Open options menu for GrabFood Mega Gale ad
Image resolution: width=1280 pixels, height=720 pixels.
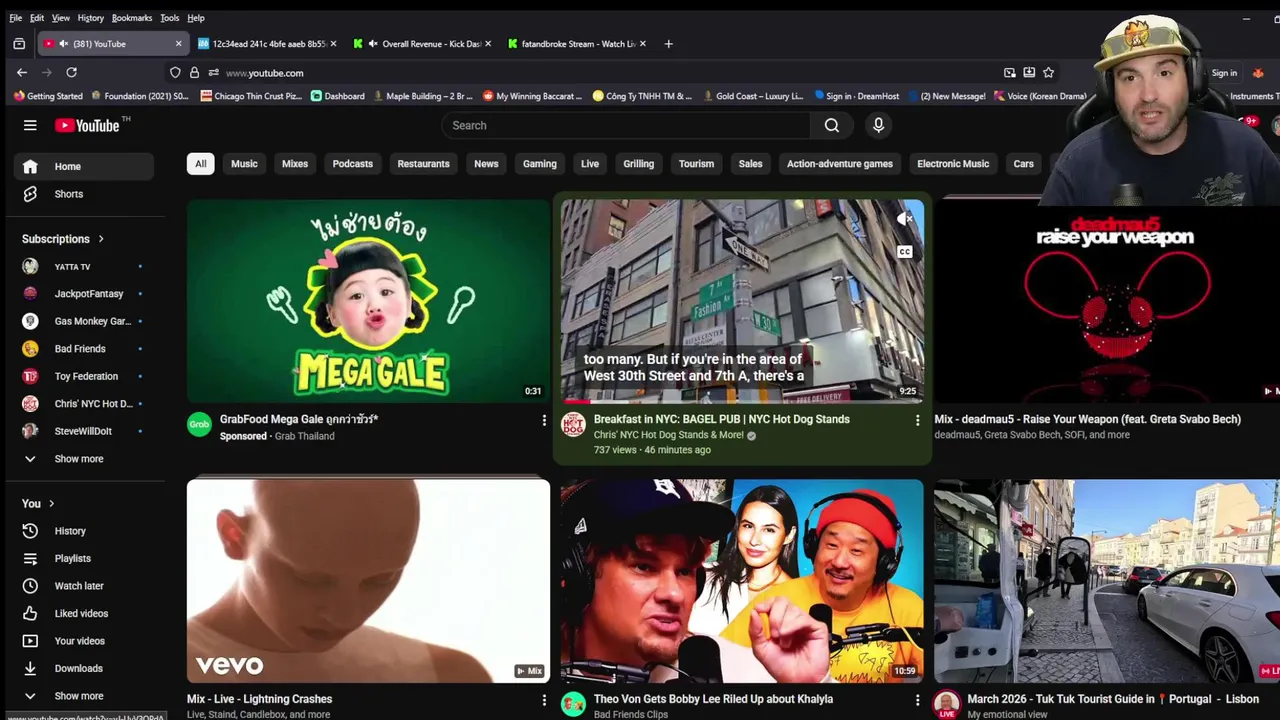544,420
